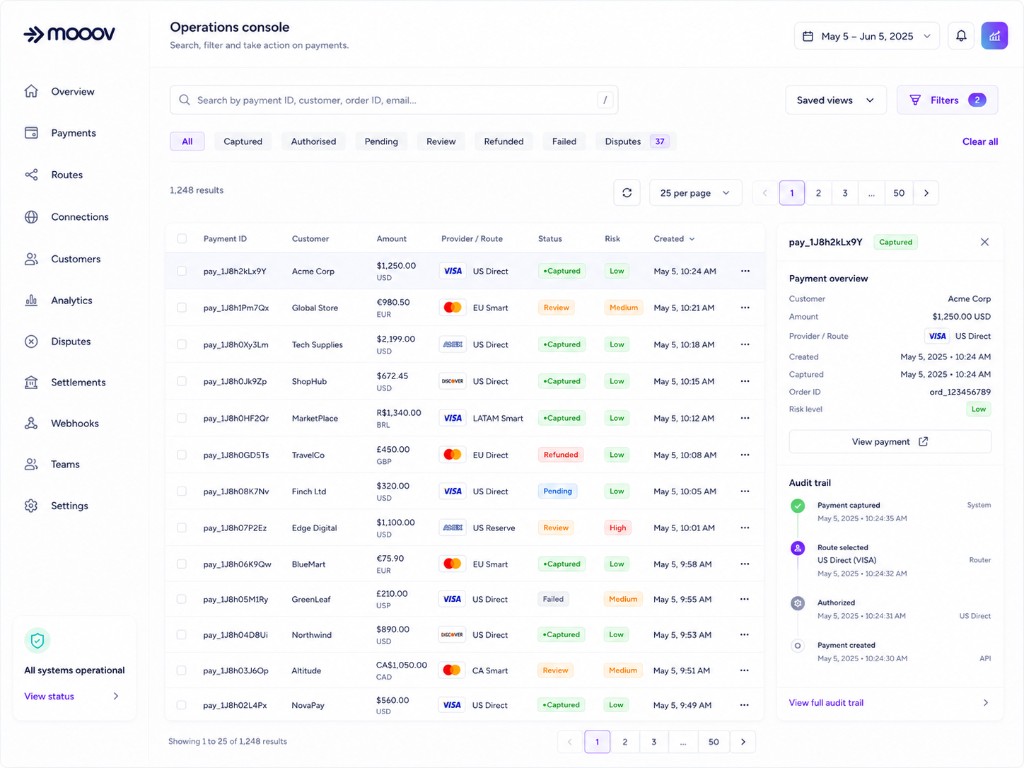This screenshot has height=768, width=1024.
Task: Go to Payments in the sidebar
Action: tap(72, 133)
